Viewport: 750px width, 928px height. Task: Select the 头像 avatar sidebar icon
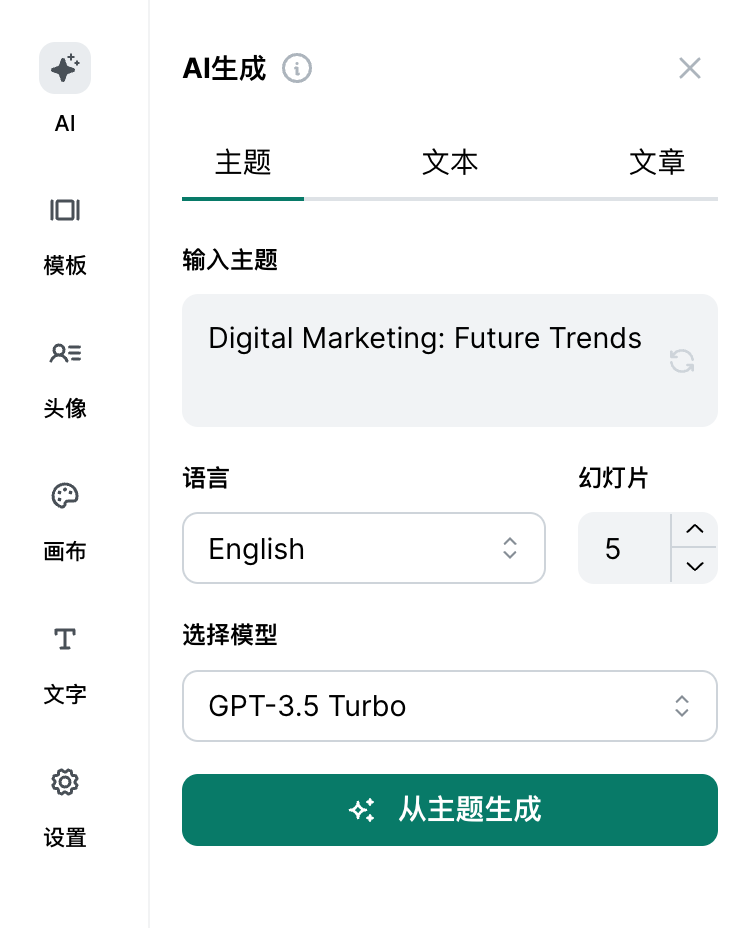tap(65, 353)
